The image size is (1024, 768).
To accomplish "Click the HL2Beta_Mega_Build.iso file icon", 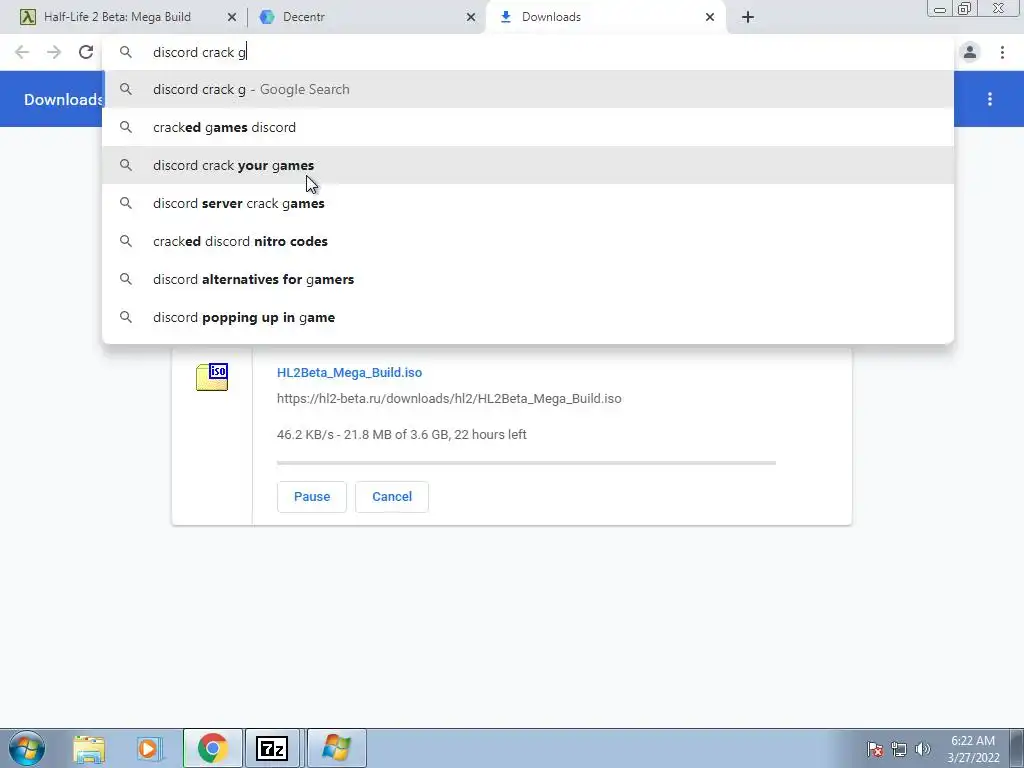I will pyautogui.click(x=212, y=377).
